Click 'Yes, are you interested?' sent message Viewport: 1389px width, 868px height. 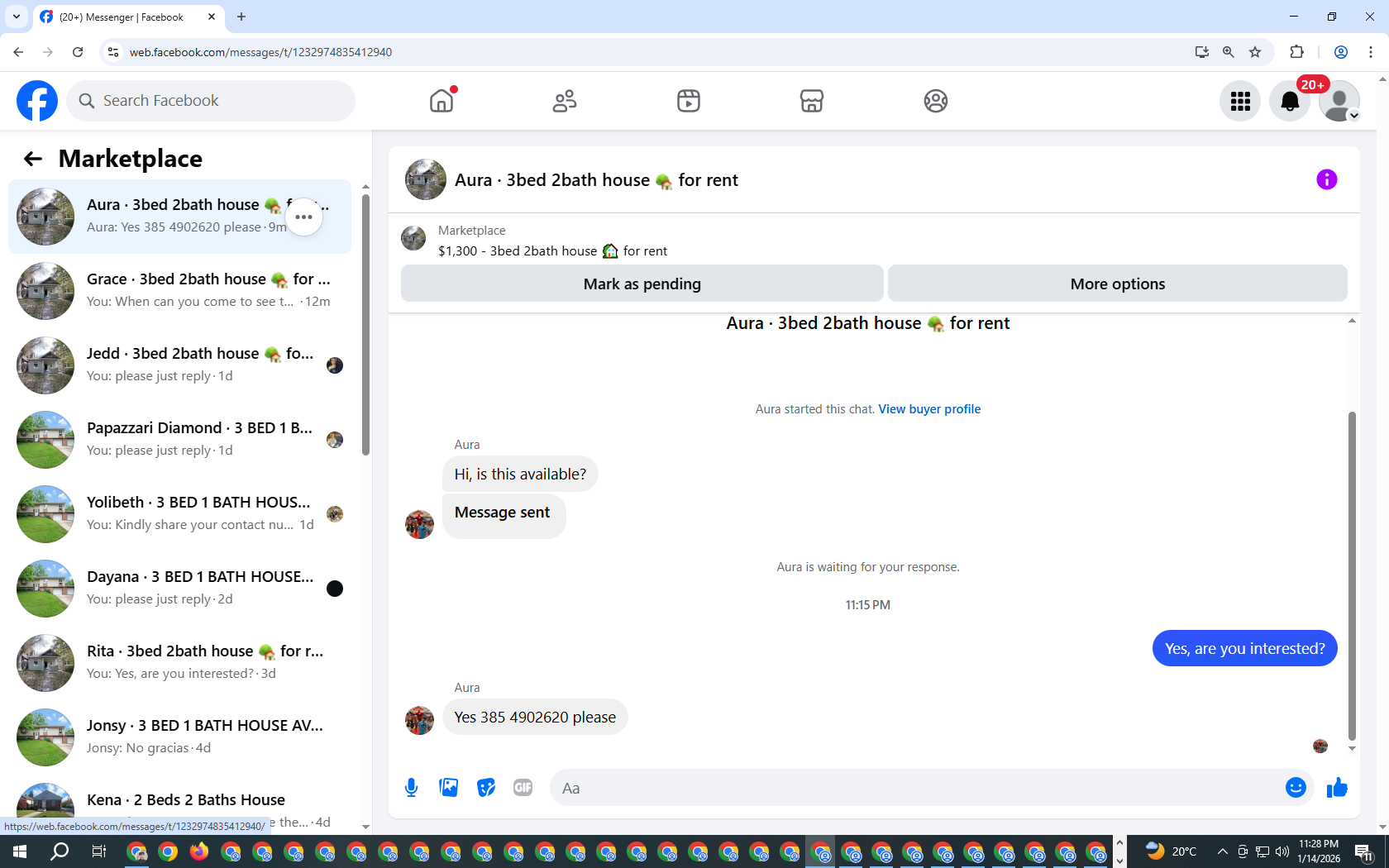pyautogui.click(x=1244, y=648)
